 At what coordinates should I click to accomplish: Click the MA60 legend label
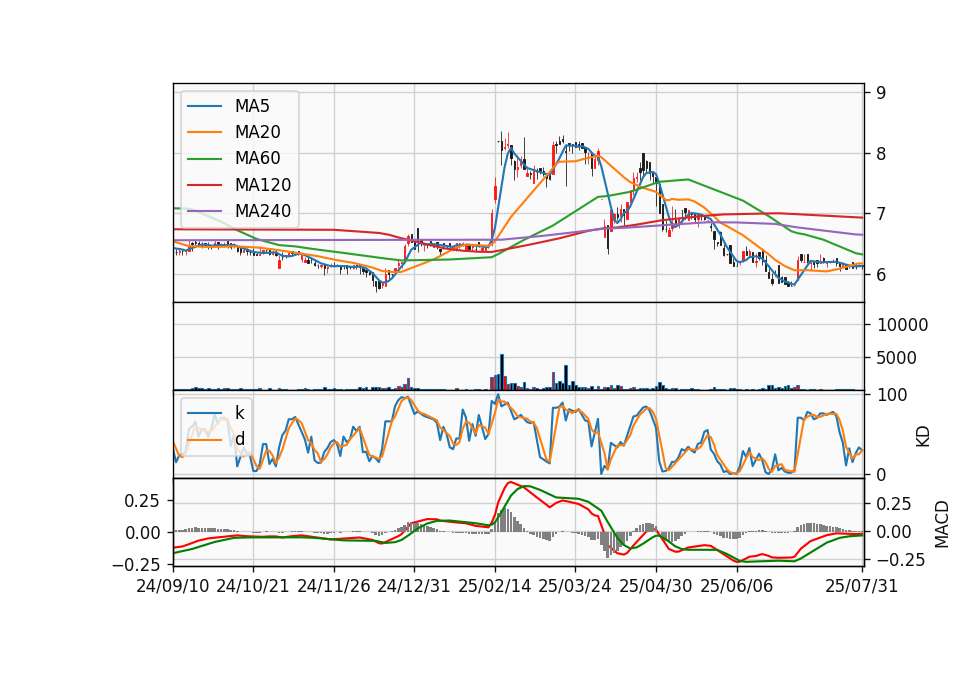[257, 159]
